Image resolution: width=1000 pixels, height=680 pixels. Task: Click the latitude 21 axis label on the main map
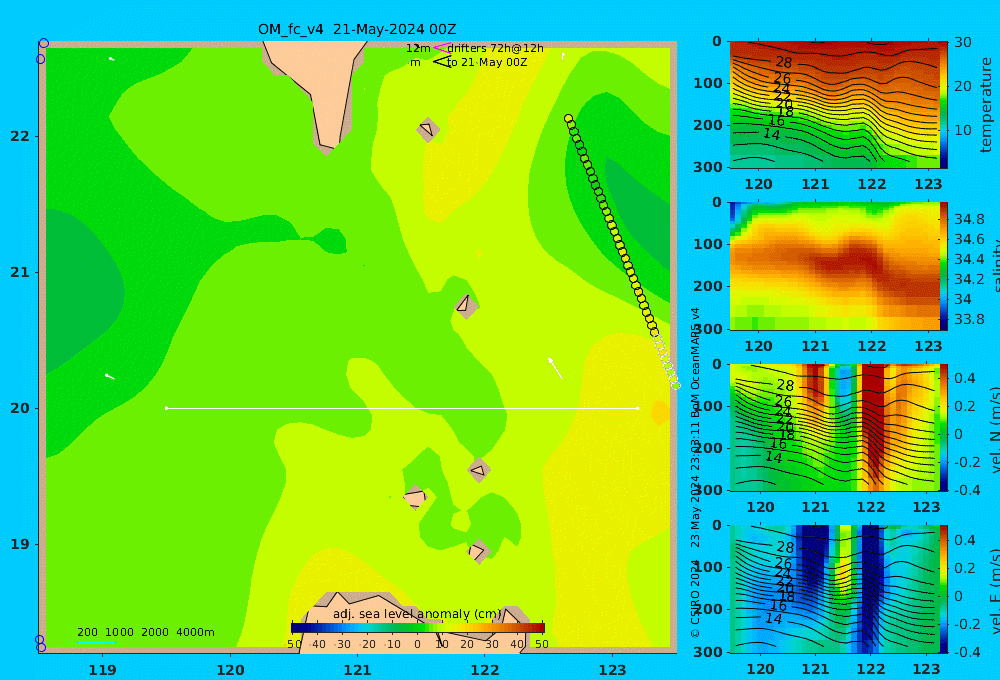pos(20,272)
